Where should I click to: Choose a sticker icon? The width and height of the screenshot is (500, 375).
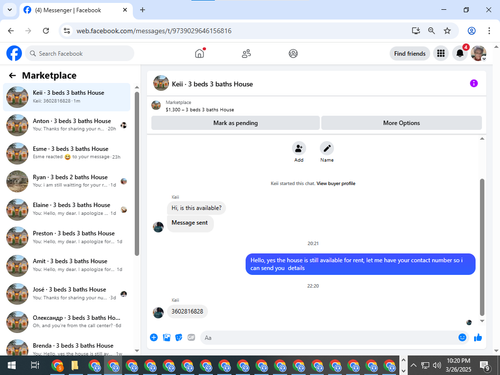(179, 337)
